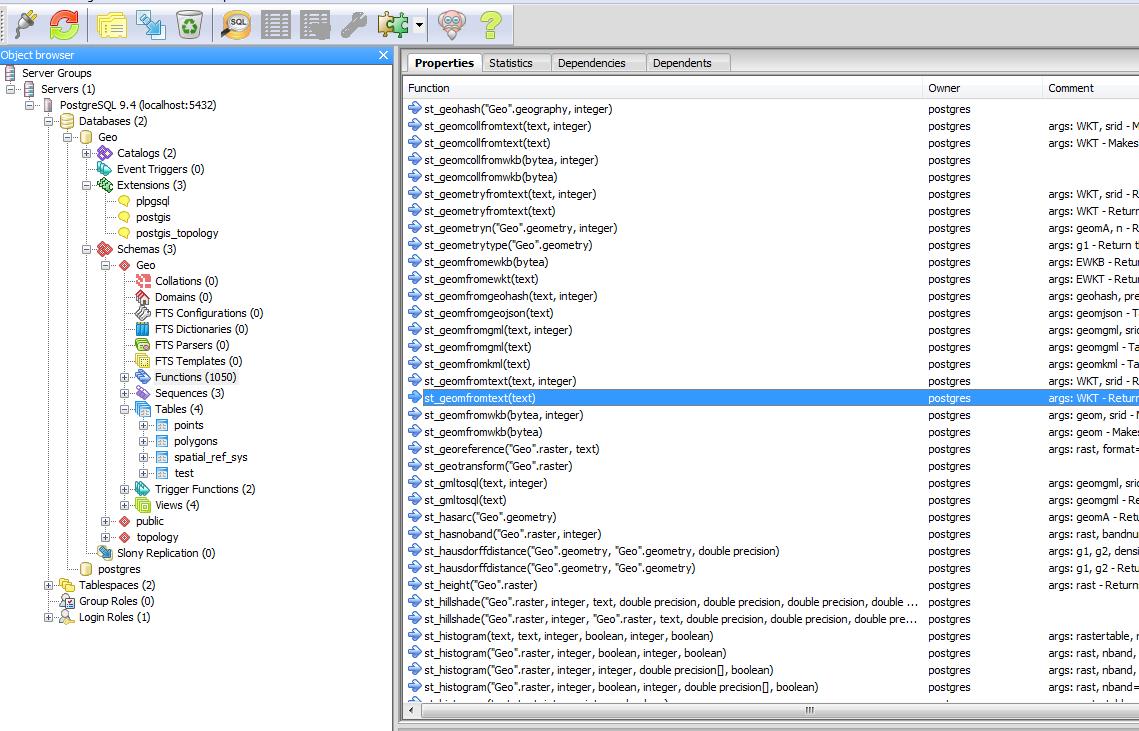Click the Add server connection plug icon

(x=24, y=24)
